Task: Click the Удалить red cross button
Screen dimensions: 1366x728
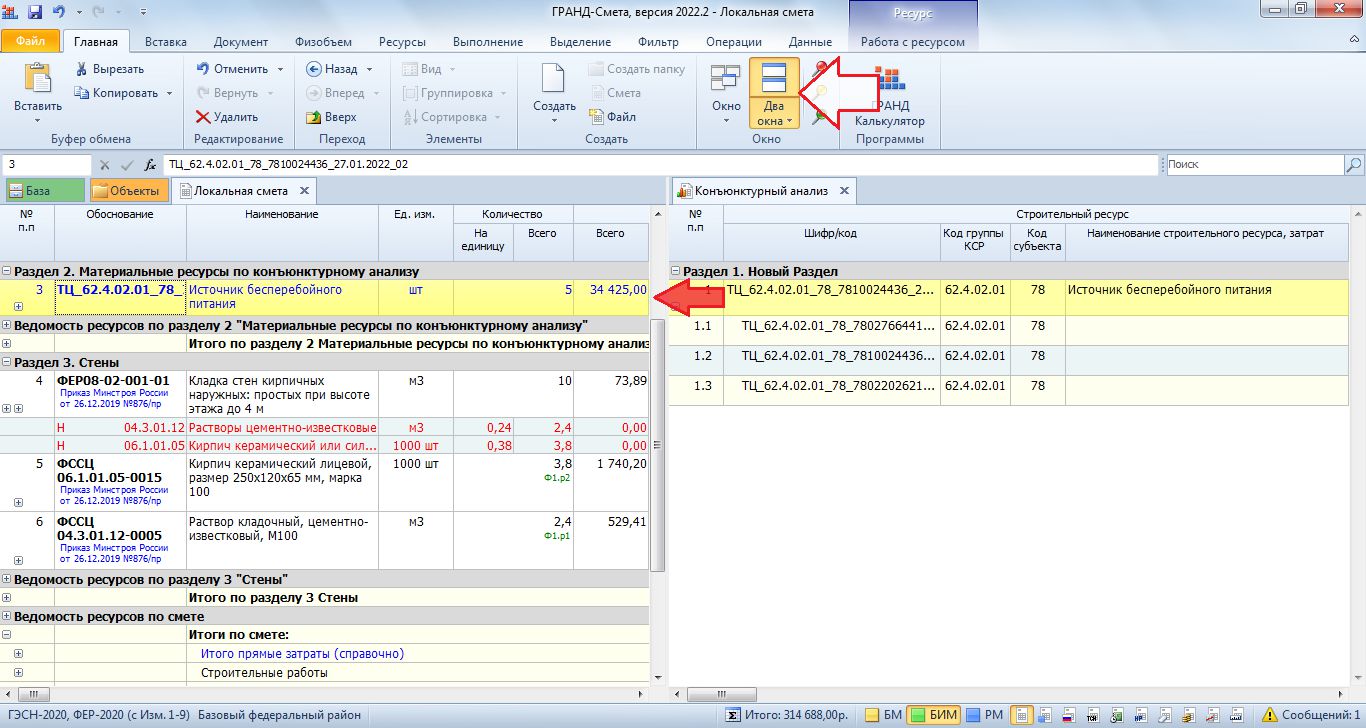Action: 228,117
